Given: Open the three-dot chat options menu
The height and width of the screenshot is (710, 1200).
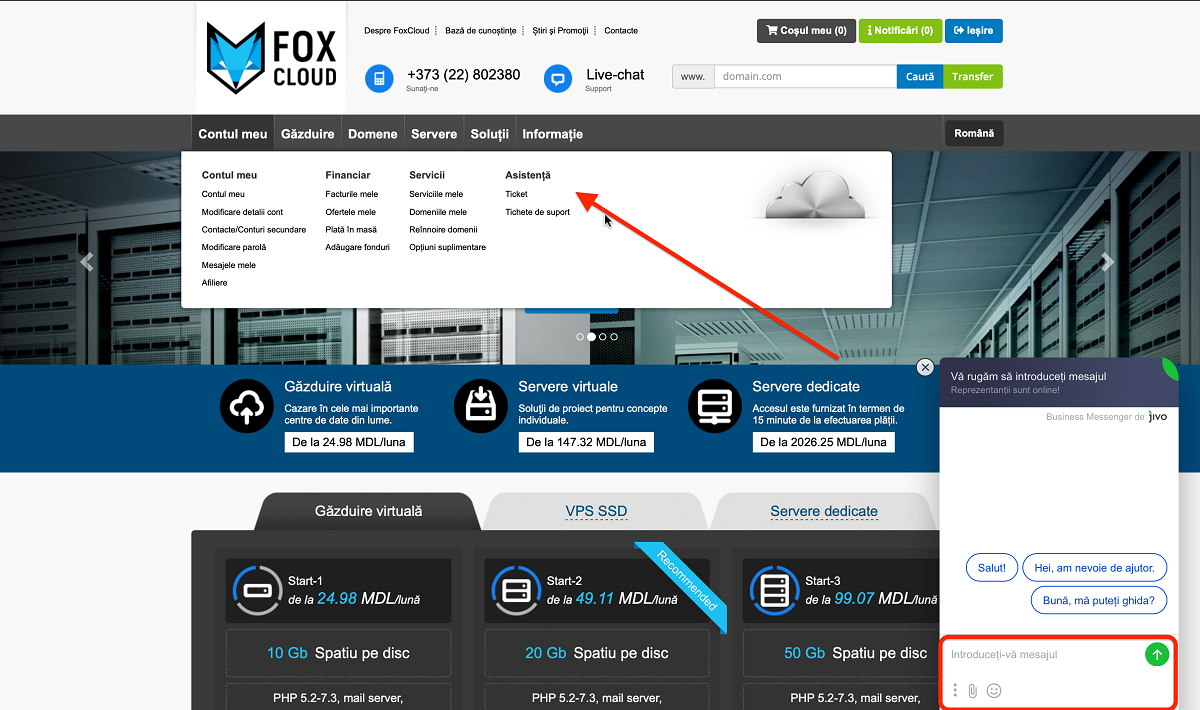Looking at the screenshot, I should [955, 690].
